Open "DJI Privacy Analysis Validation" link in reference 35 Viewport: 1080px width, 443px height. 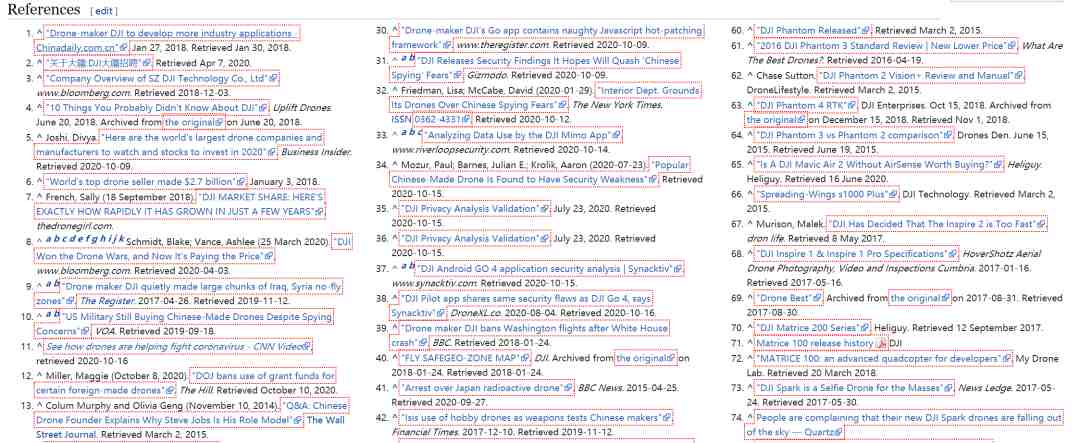[x=475, y=209]
